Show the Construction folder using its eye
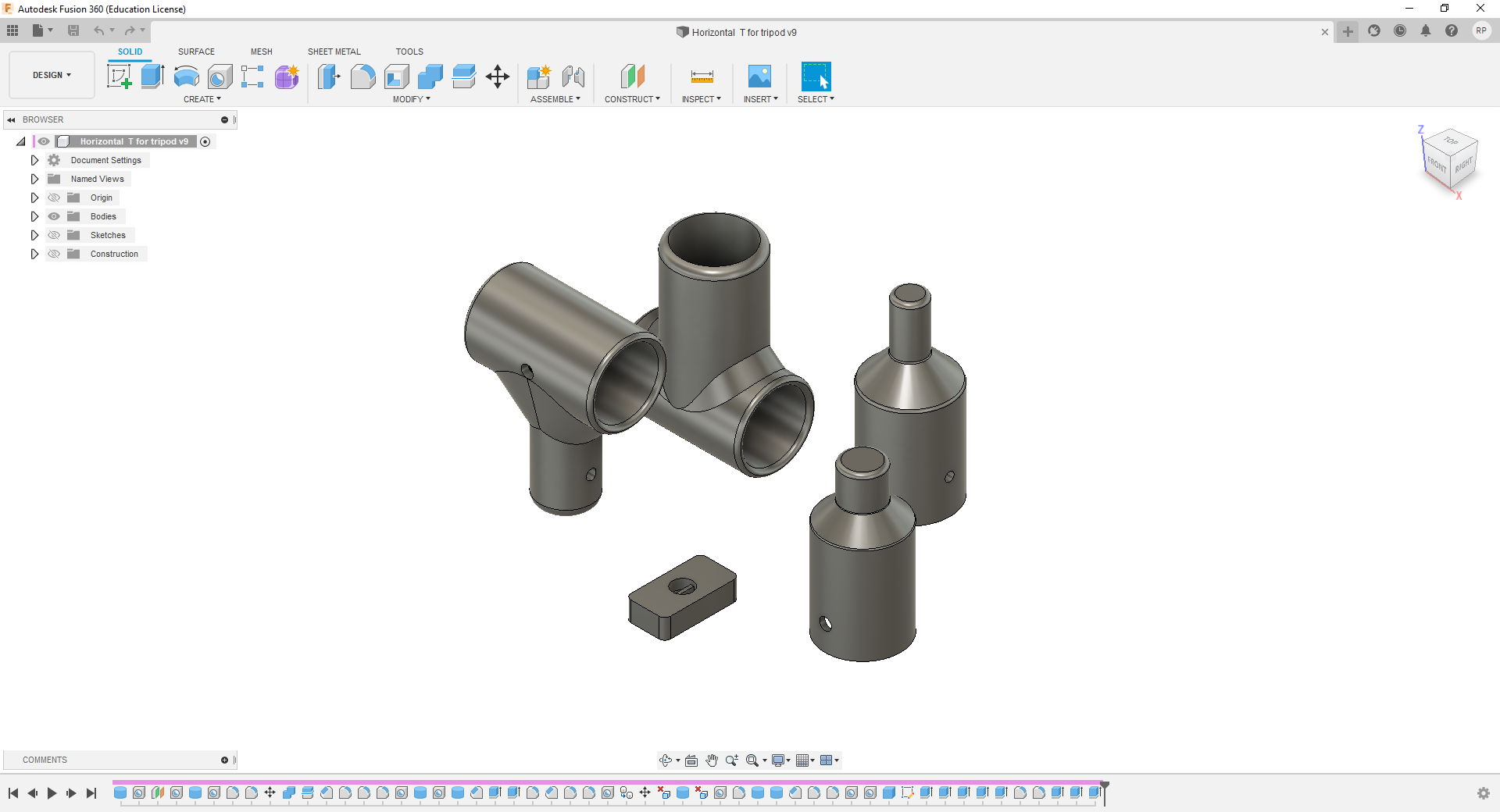This screenshot has height=812, width=1500. (54, 254)
